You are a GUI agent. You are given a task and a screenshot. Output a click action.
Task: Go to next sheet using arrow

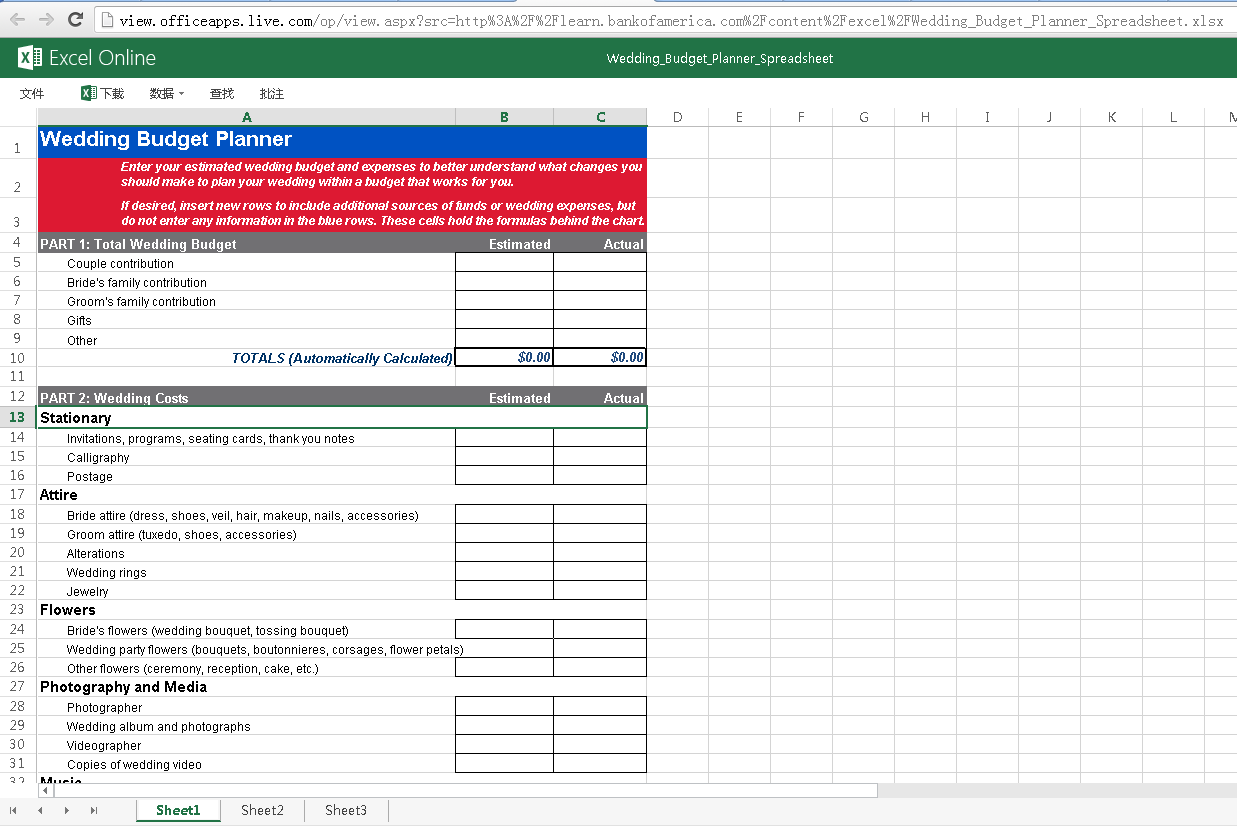tap(67, 810)
